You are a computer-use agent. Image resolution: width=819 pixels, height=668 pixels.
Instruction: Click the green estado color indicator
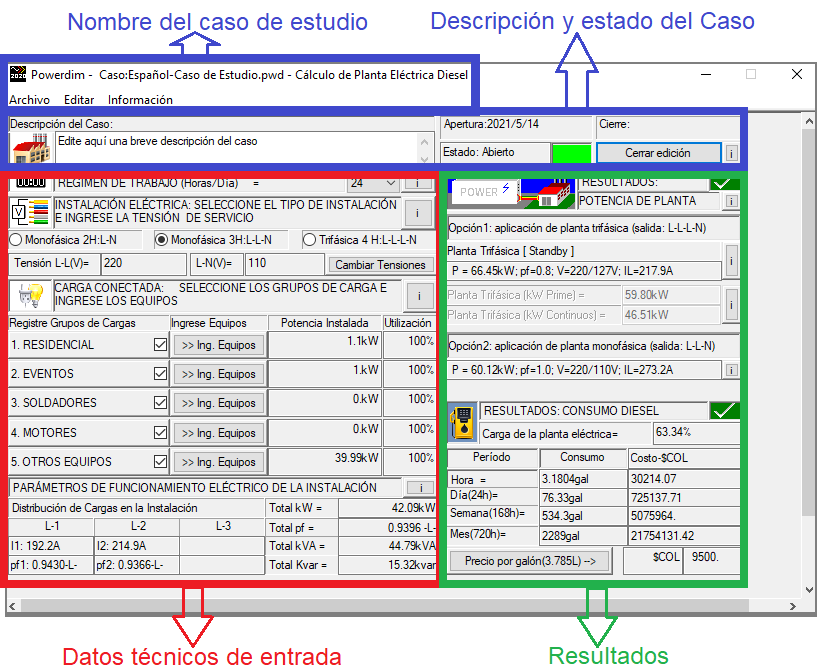click(x=571, y=153)
